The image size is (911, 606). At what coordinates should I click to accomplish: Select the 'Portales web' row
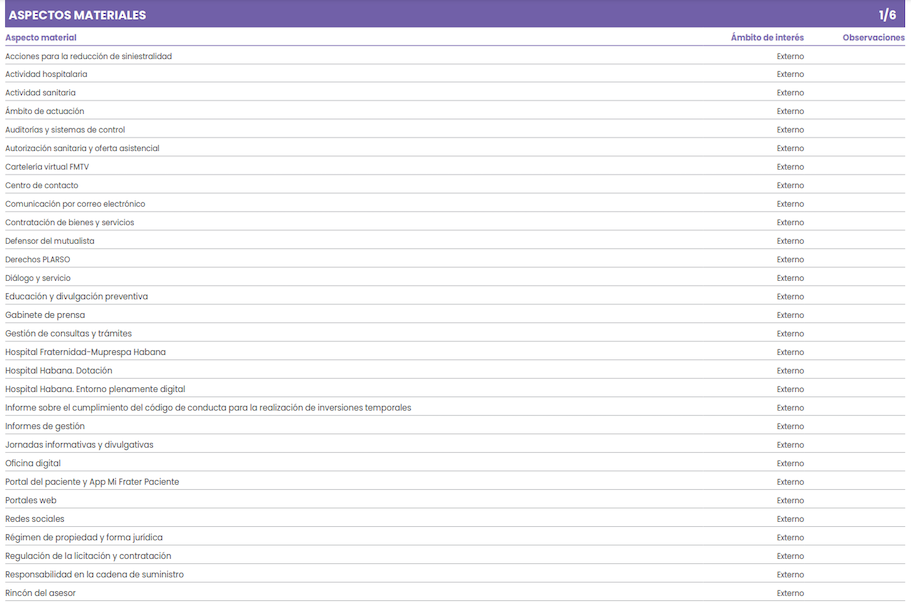[x=455, y=501]
